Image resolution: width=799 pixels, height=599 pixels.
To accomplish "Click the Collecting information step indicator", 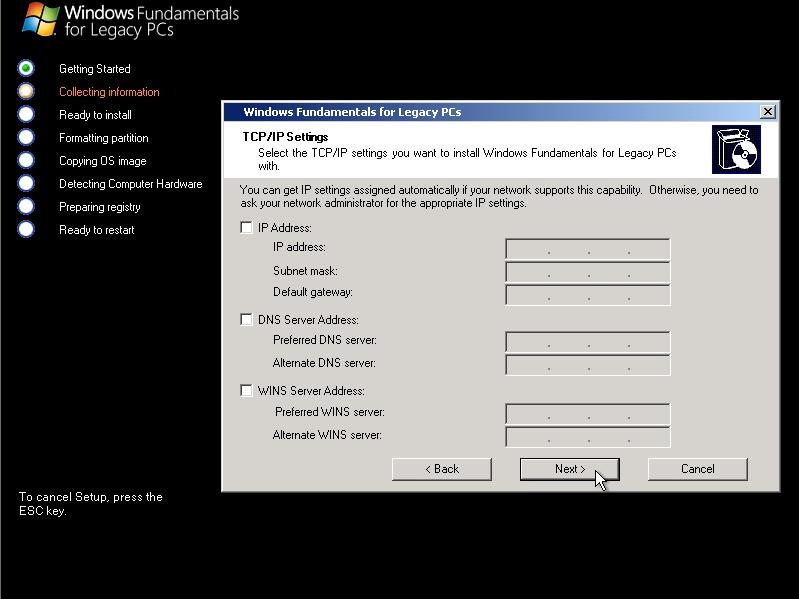I will click(x=26, y=91).
